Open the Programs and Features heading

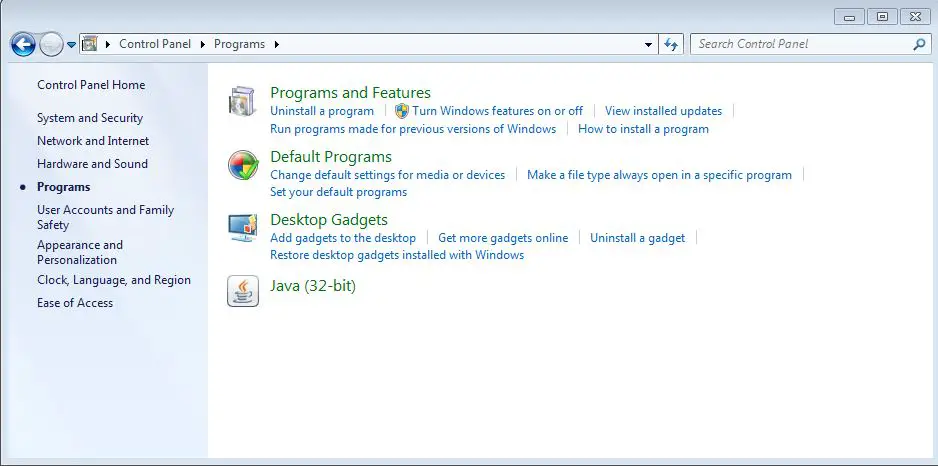[351, 93]
